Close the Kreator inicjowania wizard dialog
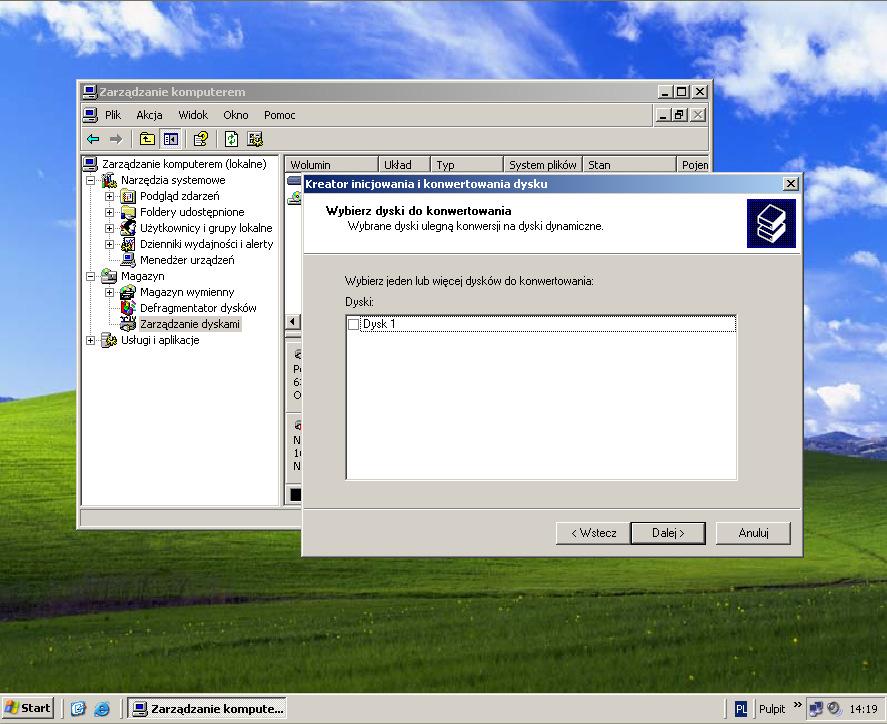Screen dimensions: 887x724 pyautogui.click(x=790, y=183)
